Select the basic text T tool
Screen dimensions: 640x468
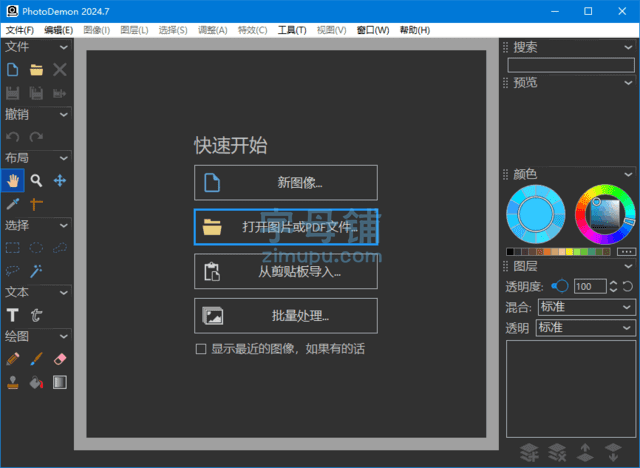point(13,315)
